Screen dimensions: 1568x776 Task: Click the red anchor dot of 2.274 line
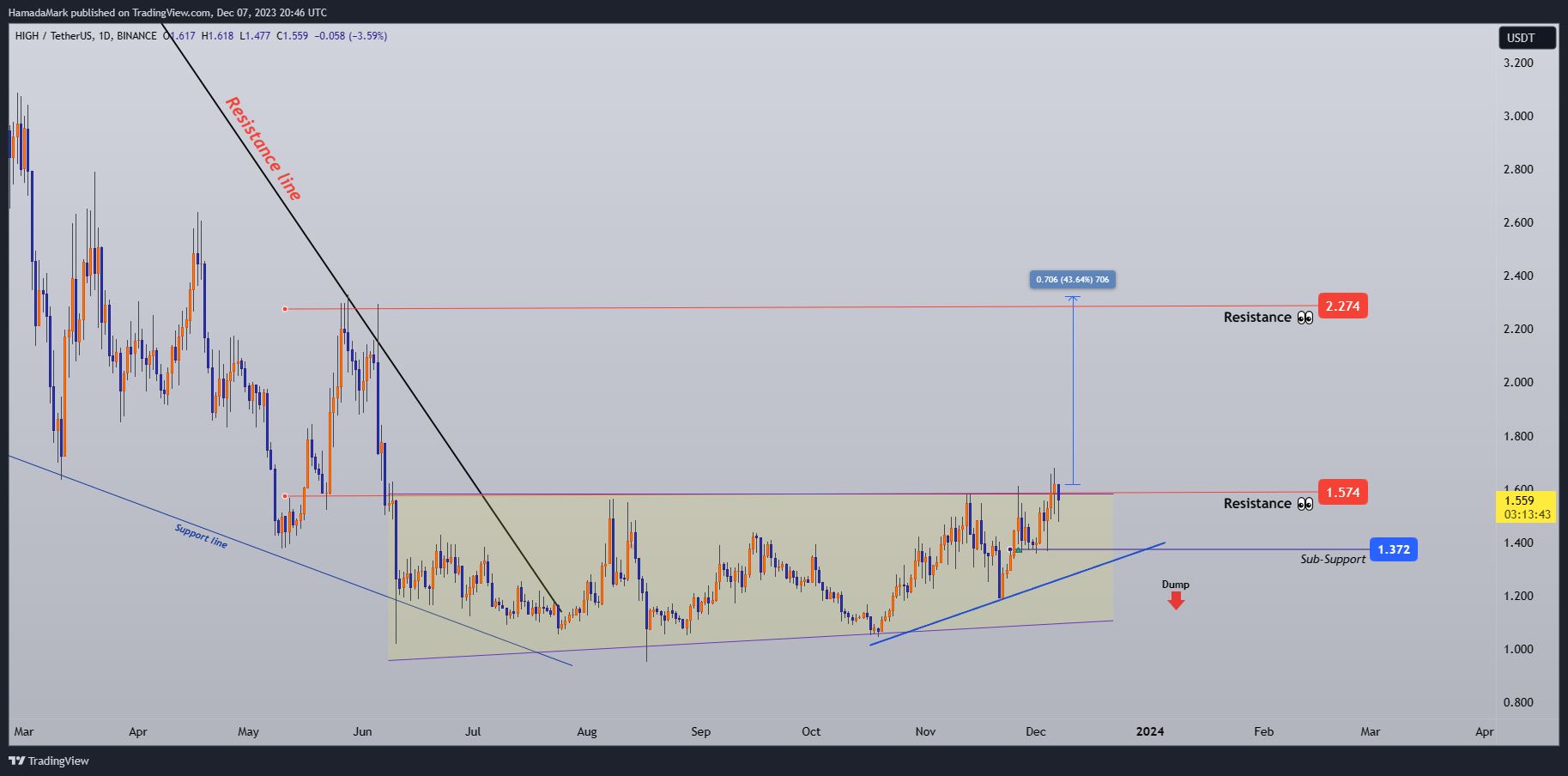(x=285, y=309)
